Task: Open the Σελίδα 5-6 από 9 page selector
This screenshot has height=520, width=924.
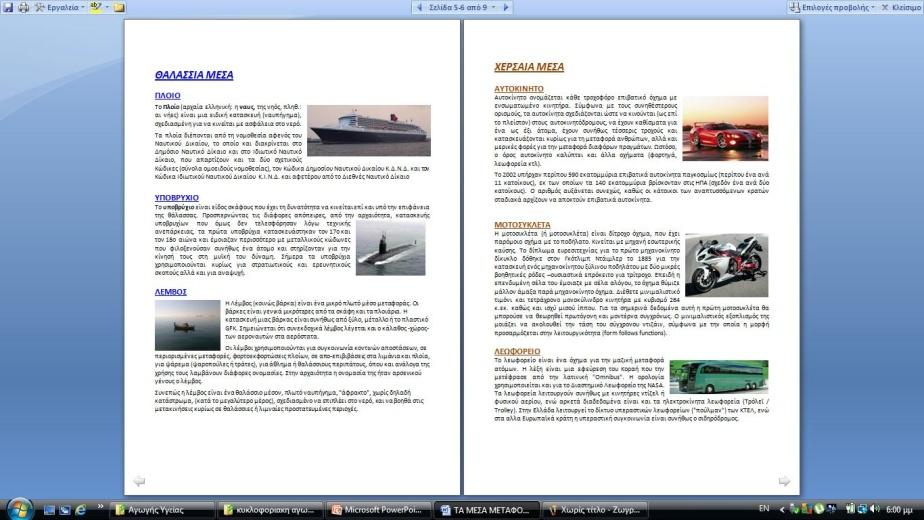Action: (x=461, y=7)
